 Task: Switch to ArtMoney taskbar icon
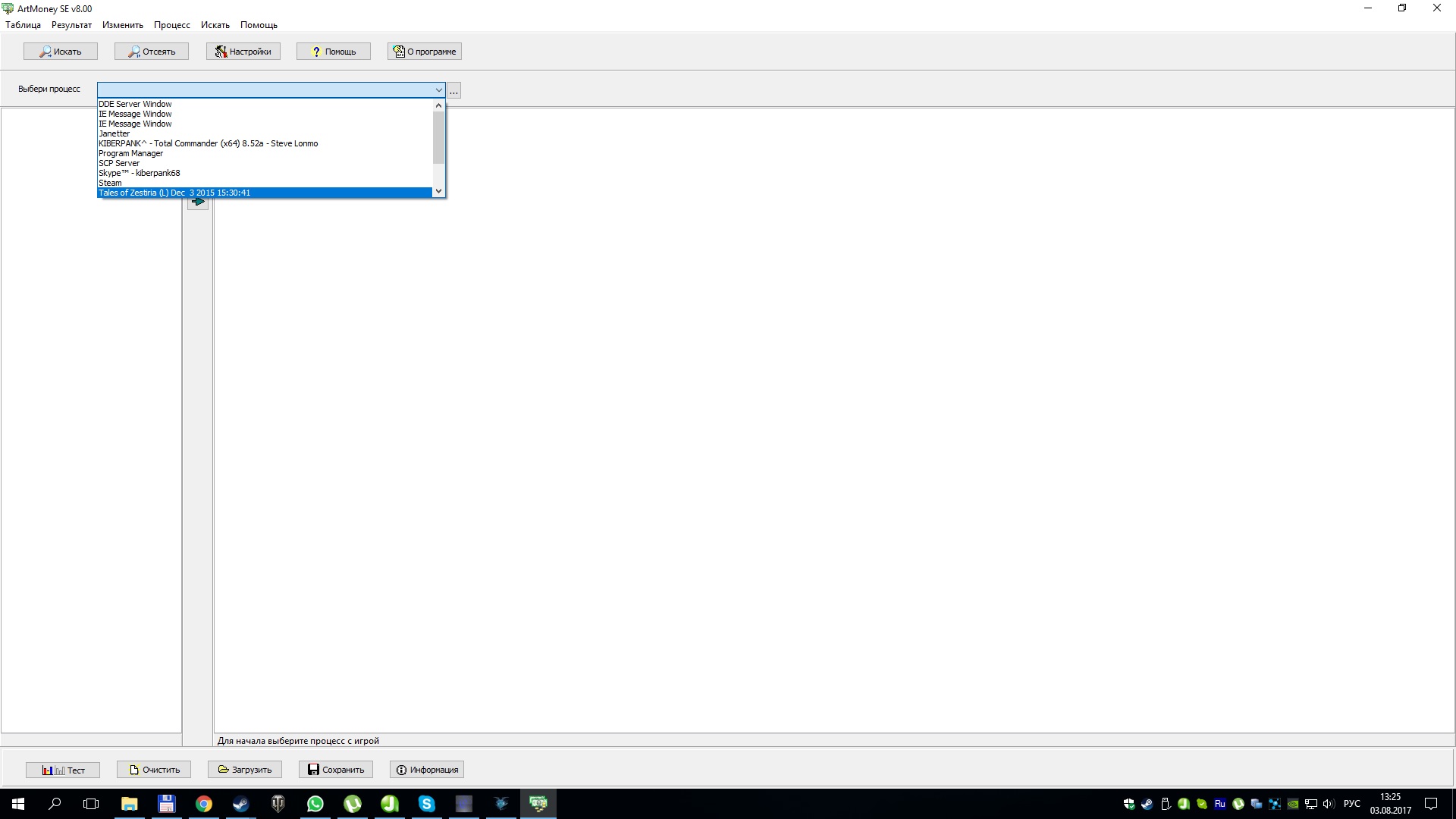pyautogui.click(x=538, y=804)
